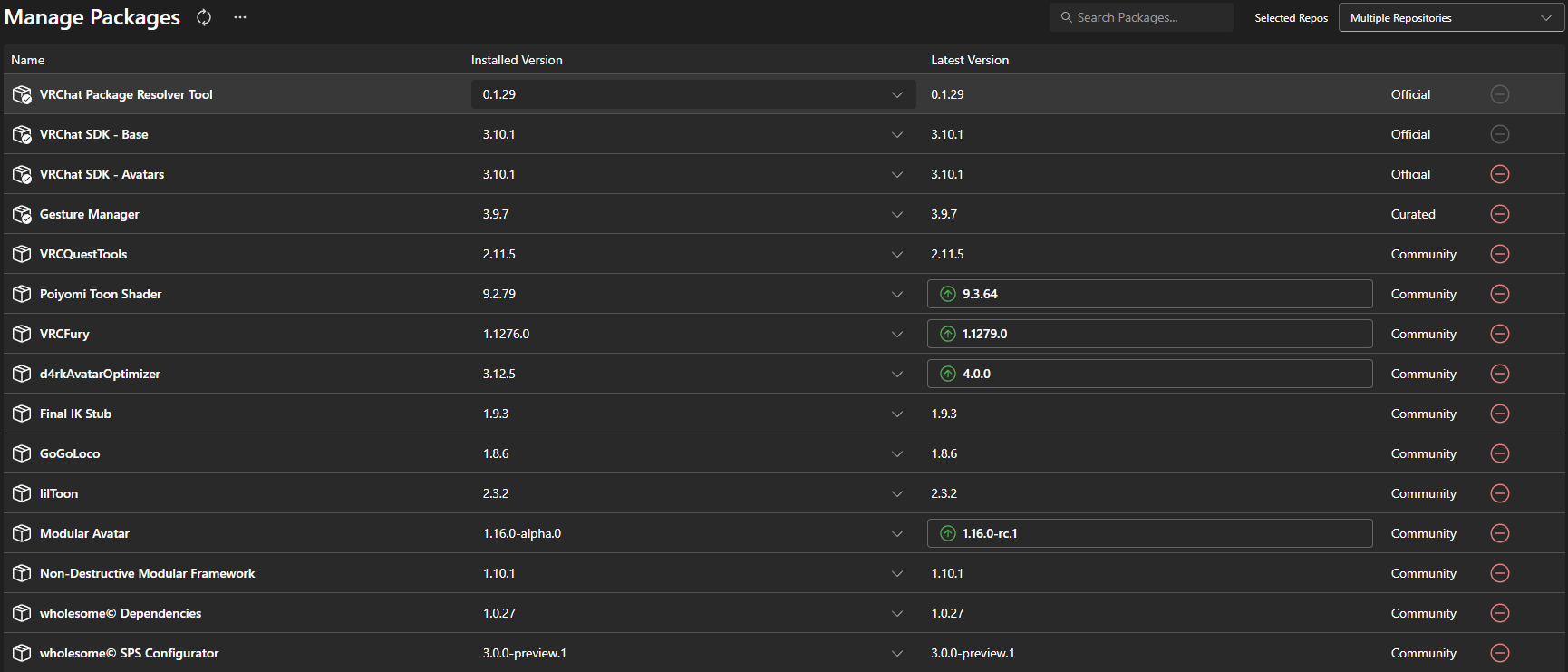Click the refresh packages icon

point(204,17)
